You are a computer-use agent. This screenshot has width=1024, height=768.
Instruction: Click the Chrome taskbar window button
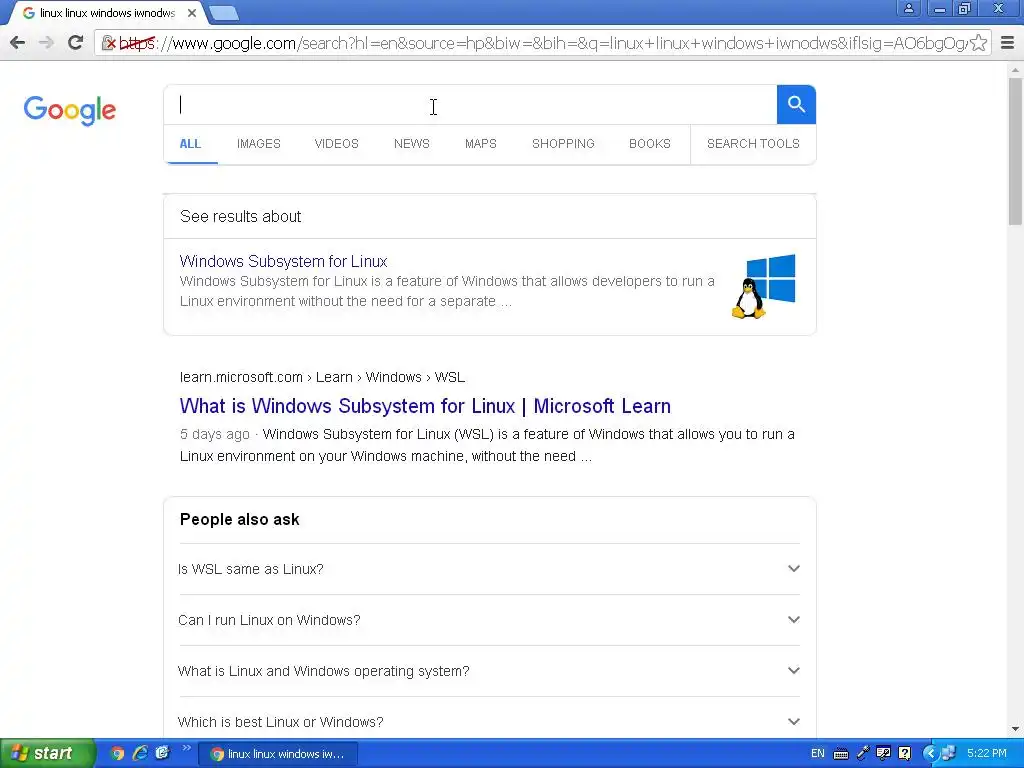tap(278, 754)
